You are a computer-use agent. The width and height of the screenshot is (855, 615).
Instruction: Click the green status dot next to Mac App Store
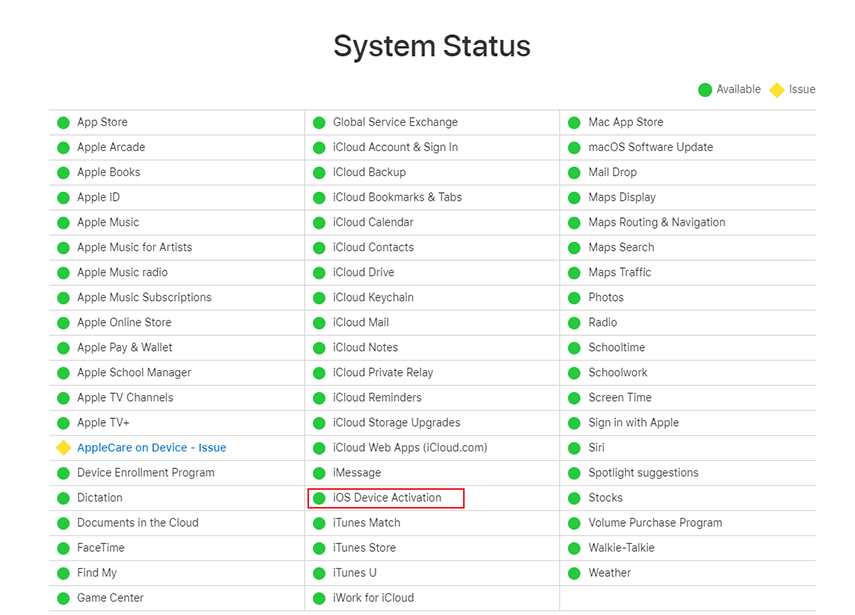click(x=574, y=123)
